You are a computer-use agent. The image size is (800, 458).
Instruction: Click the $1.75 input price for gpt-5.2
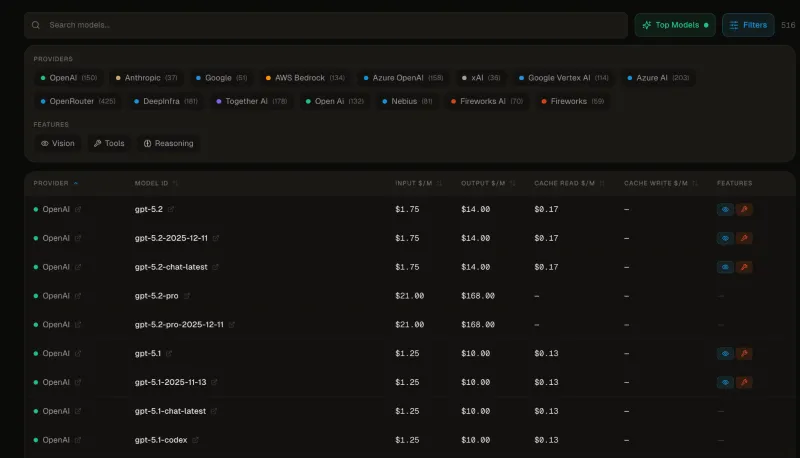coord(407,209)
